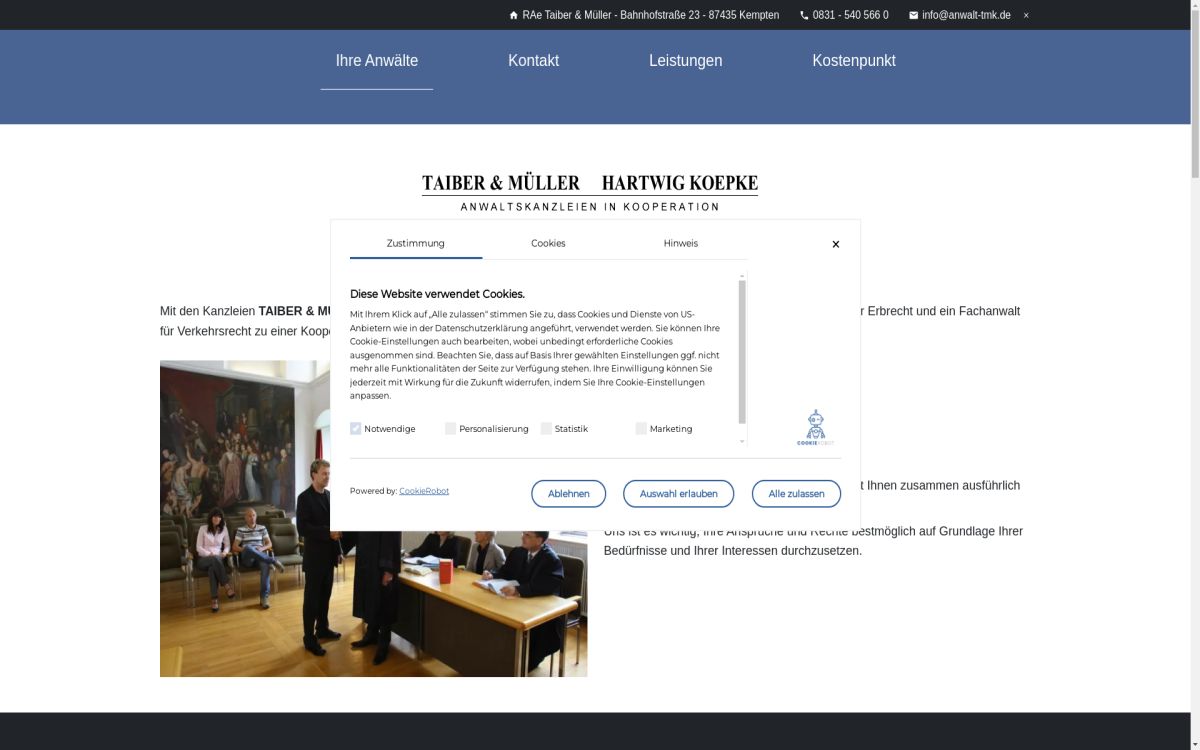Viewport: 1200px width, 750px height.
Task: Enable the Marketing cookies checkbox
Action: pos(641,428)
